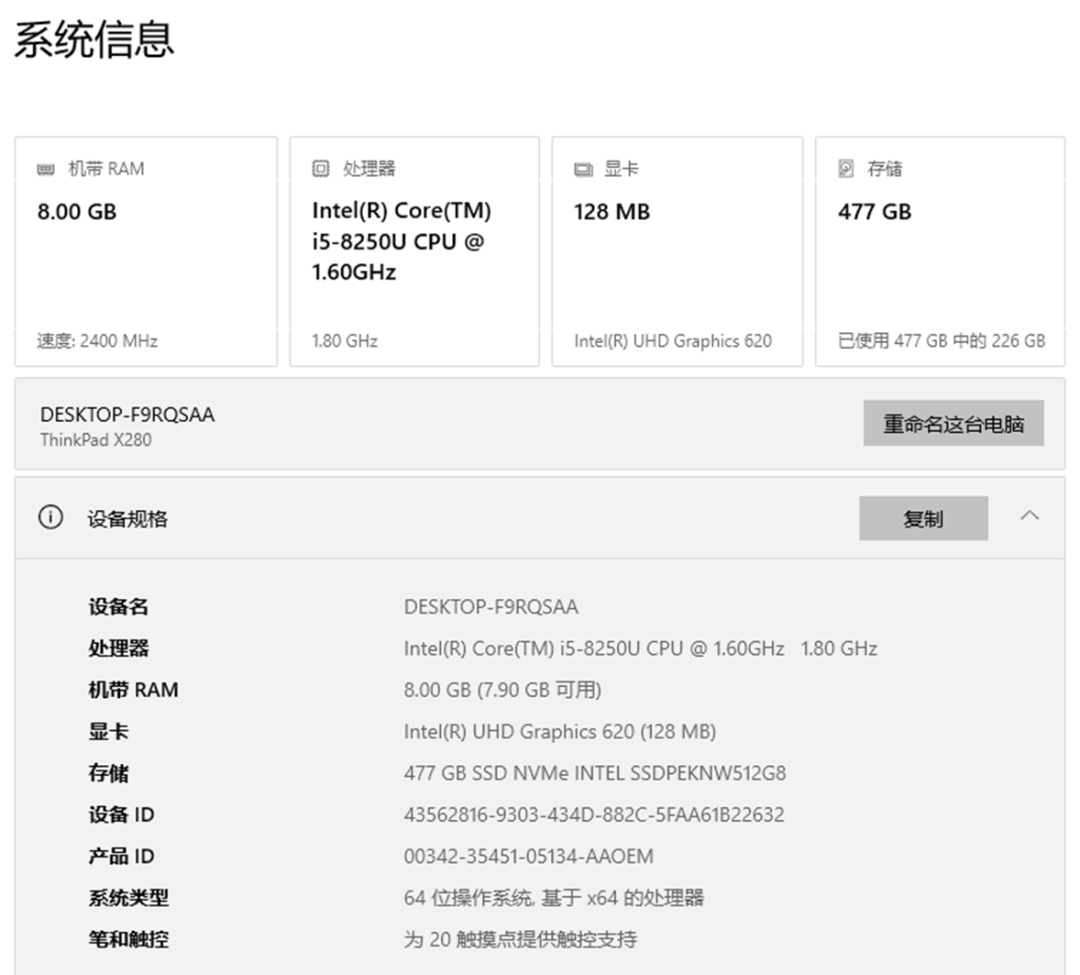Image resolution: width=1080 pixels, height=975 pixels.
Task: Select the Intel Core i5-8250U processor card
Action: 413,250
